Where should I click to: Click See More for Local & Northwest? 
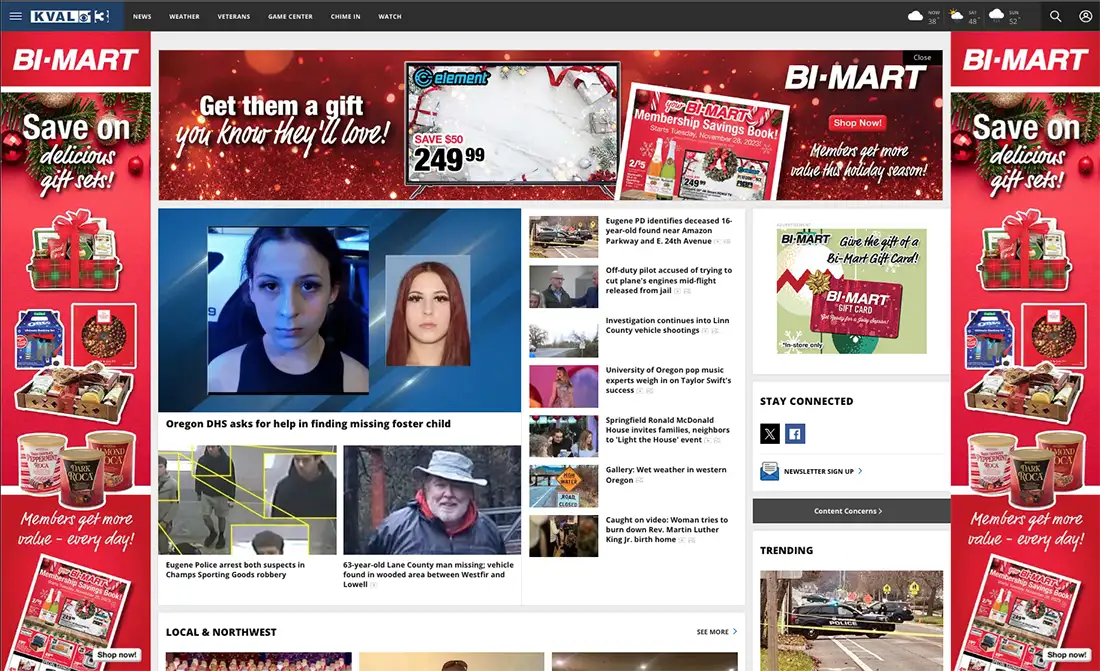[716, 632]
